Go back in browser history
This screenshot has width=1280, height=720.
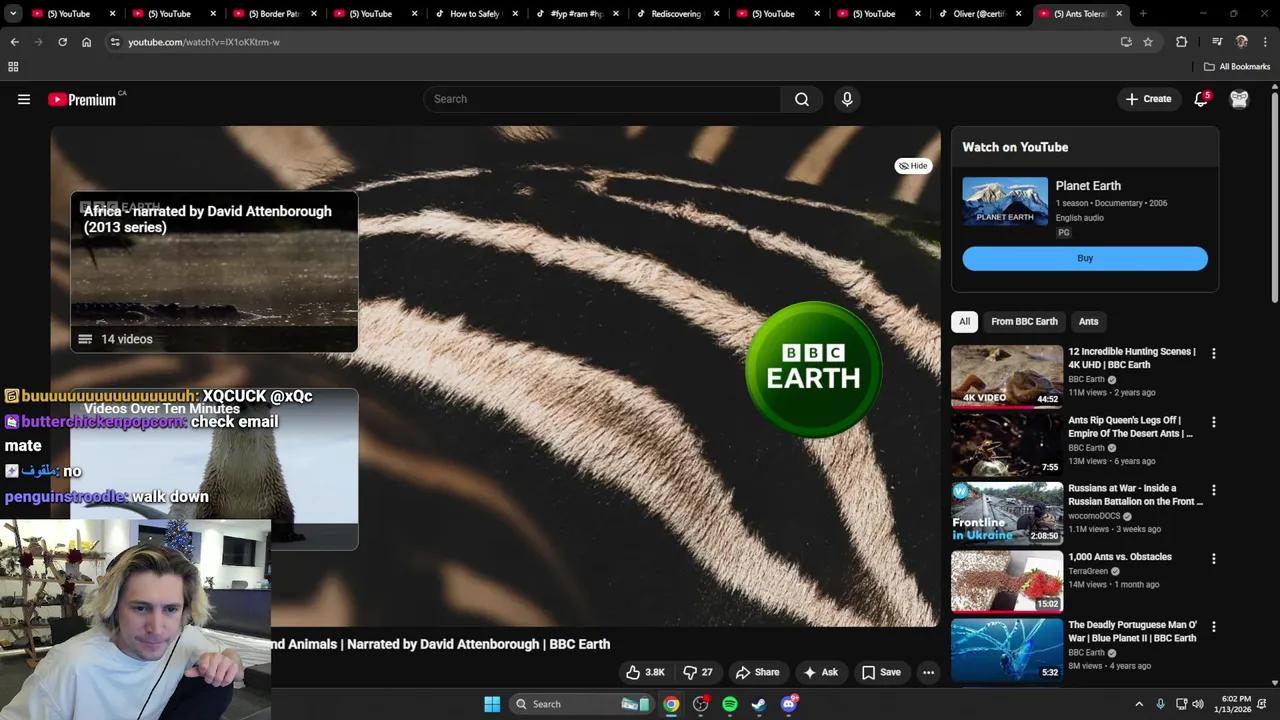tap(14, 42)
